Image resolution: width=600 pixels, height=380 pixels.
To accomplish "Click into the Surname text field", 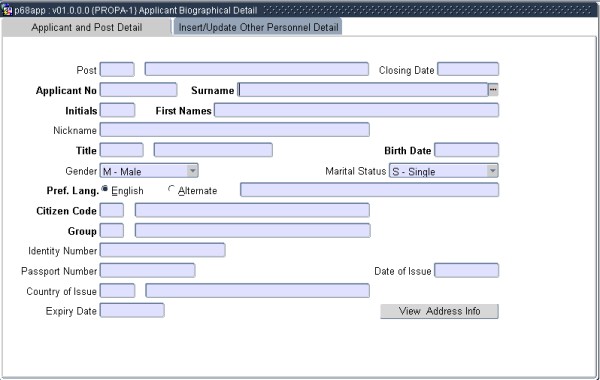I will (363, 90).
